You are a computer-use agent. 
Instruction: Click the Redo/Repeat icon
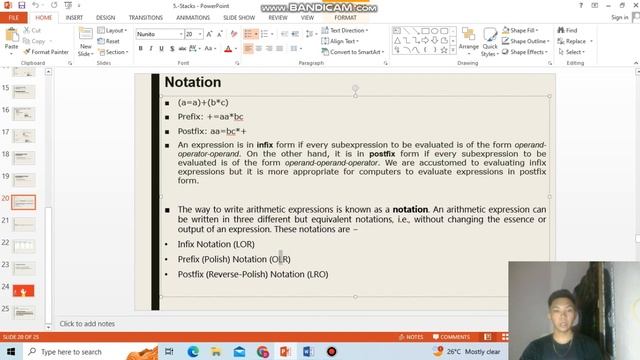tap(54, 5)
